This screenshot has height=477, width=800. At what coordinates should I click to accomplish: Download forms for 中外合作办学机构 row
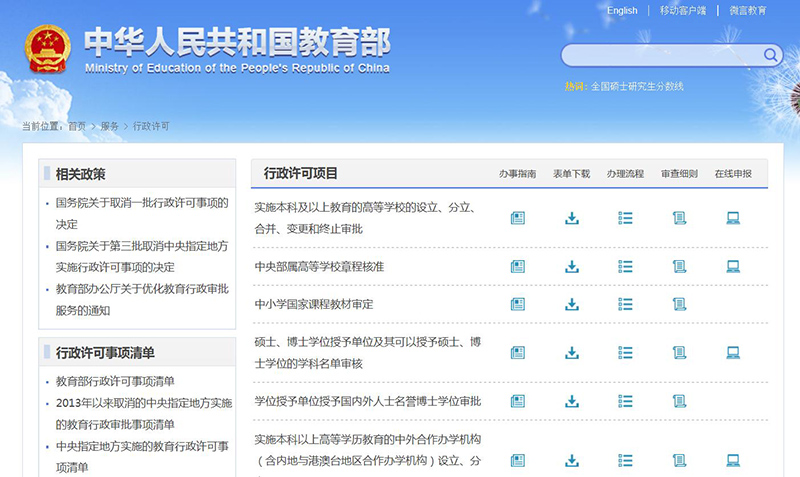[572, 461]
